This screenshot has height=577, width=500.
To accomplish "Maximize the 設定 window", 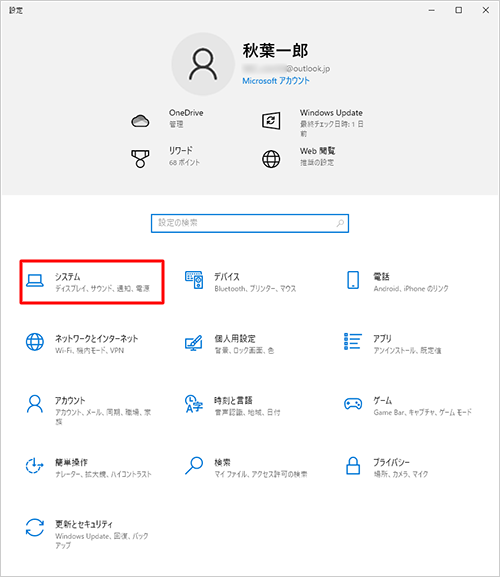I will click(459, 10).
